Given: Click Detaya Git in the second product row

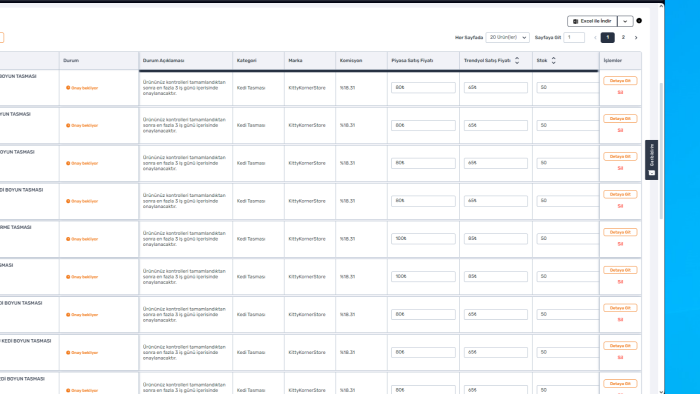Looking at the screenshot, I should (620, 119).
